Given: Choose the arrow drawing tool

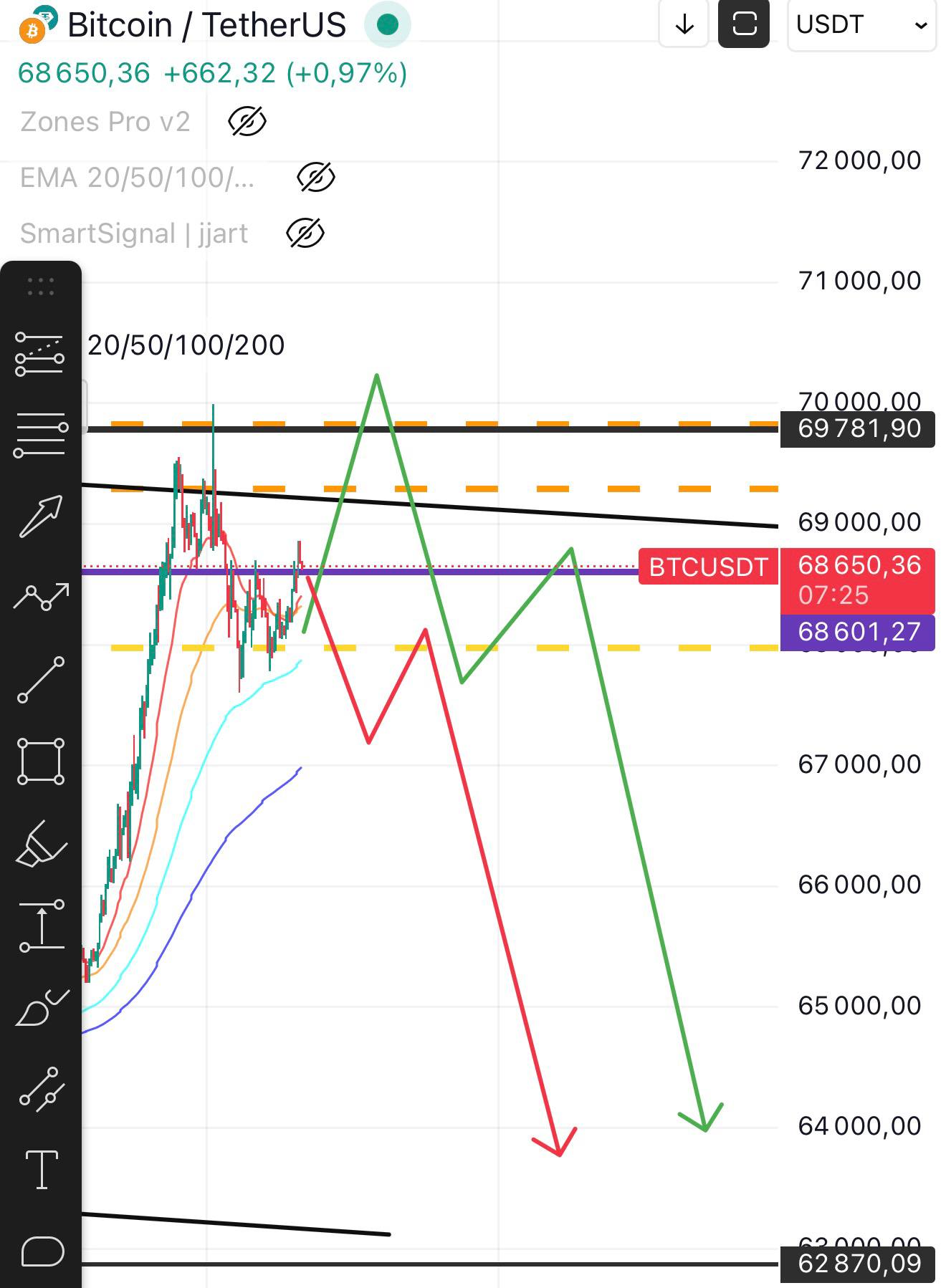Looking at the screenshot, I should tap(41, 516).
